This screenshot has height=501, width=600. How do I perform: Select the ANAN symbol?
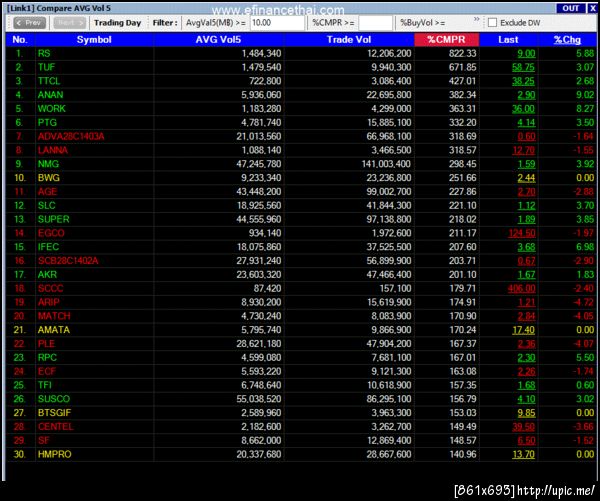pos(51,95)
